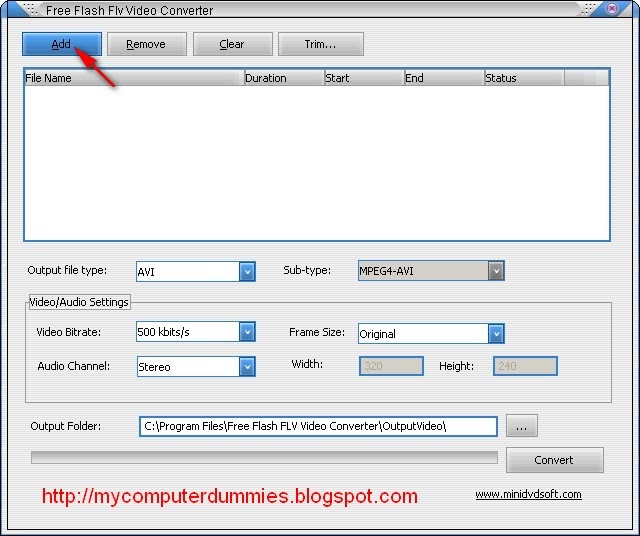Open the Frame Size dropdown arrow
Viewport: 640px width, 536px height.
pyautogui.click(x=496, y=334)
